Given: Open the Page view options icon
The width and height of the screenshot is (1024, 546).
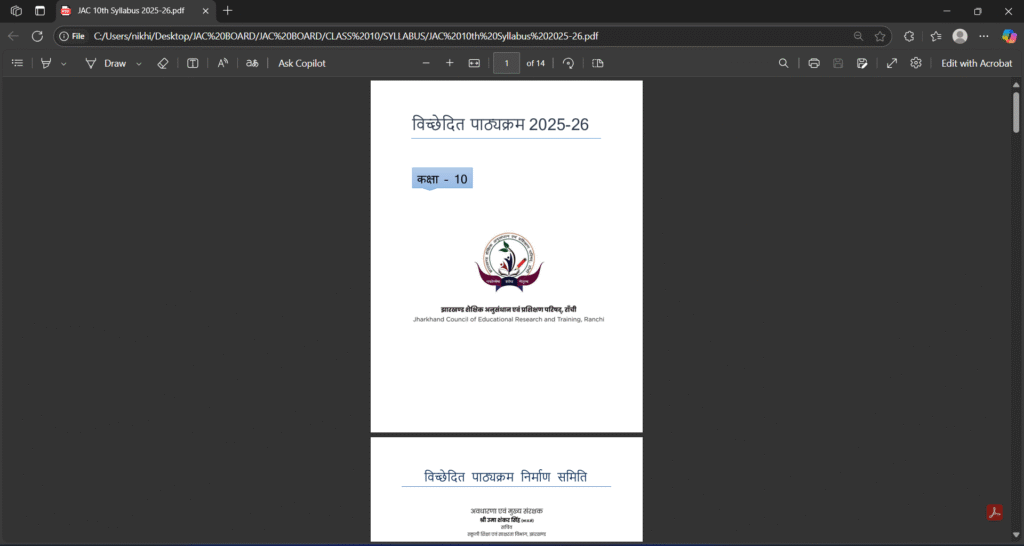Looking at the screenshot, I should [598, 63].
